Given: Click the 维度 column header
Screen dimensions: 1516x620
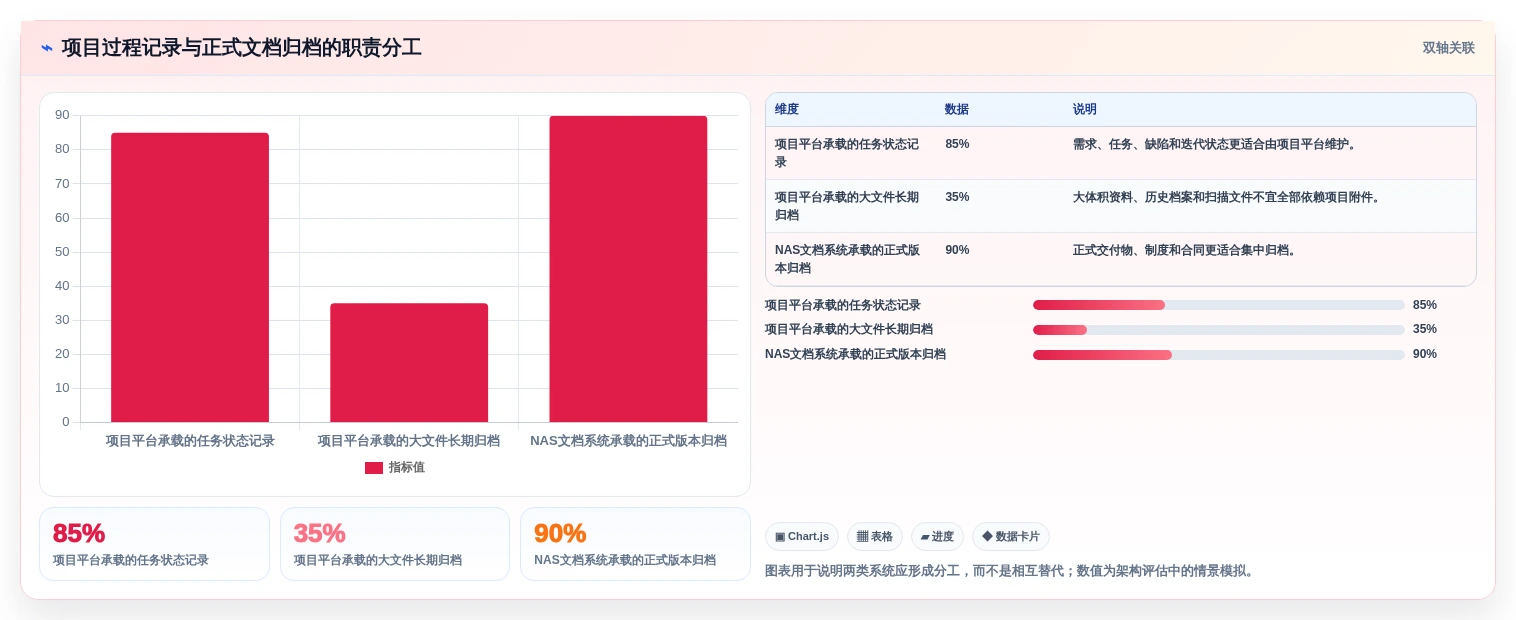Looking at the screenshot, I should 787,109.
